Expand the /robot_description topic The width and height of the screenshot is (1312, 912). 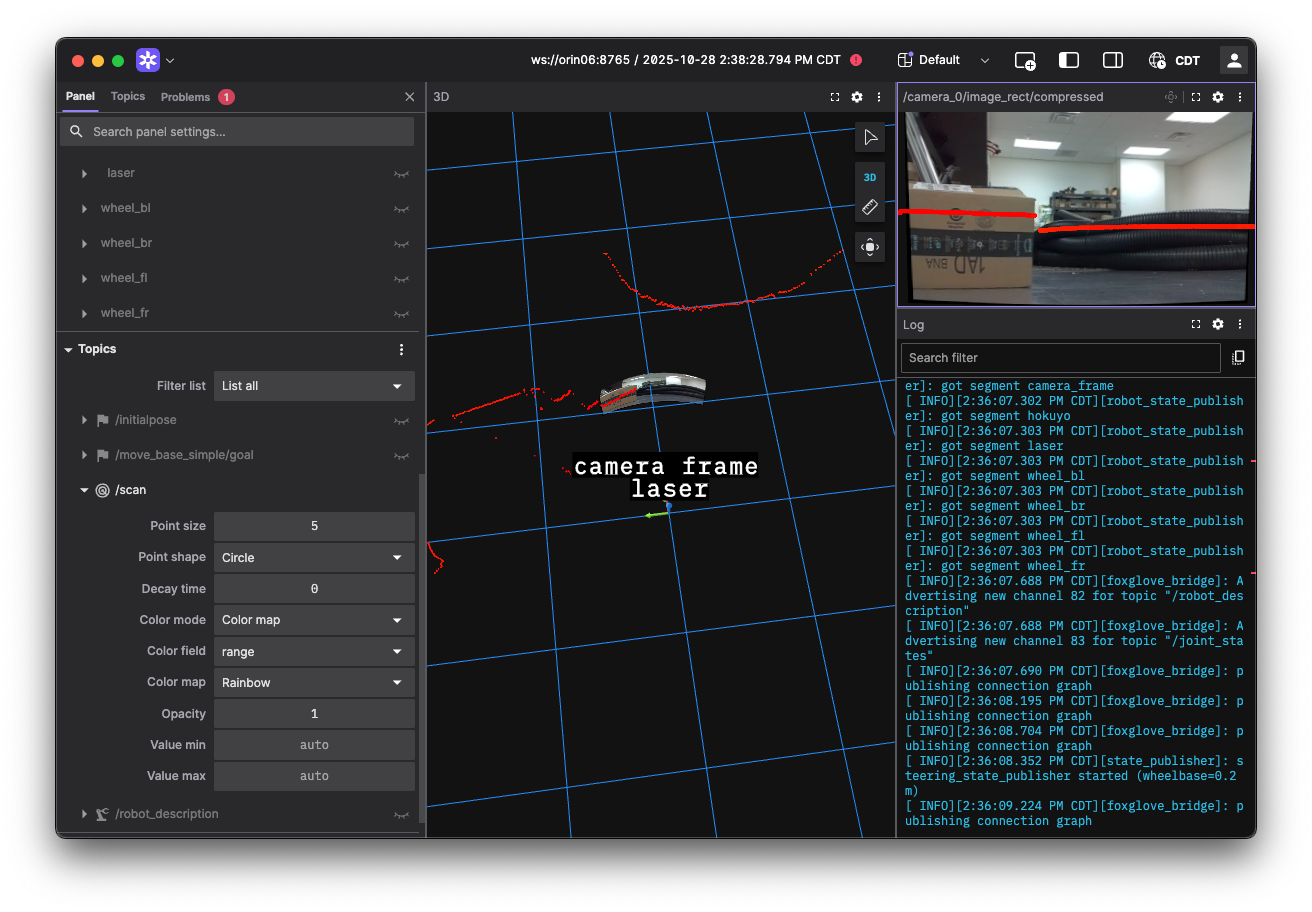point(84,814)
